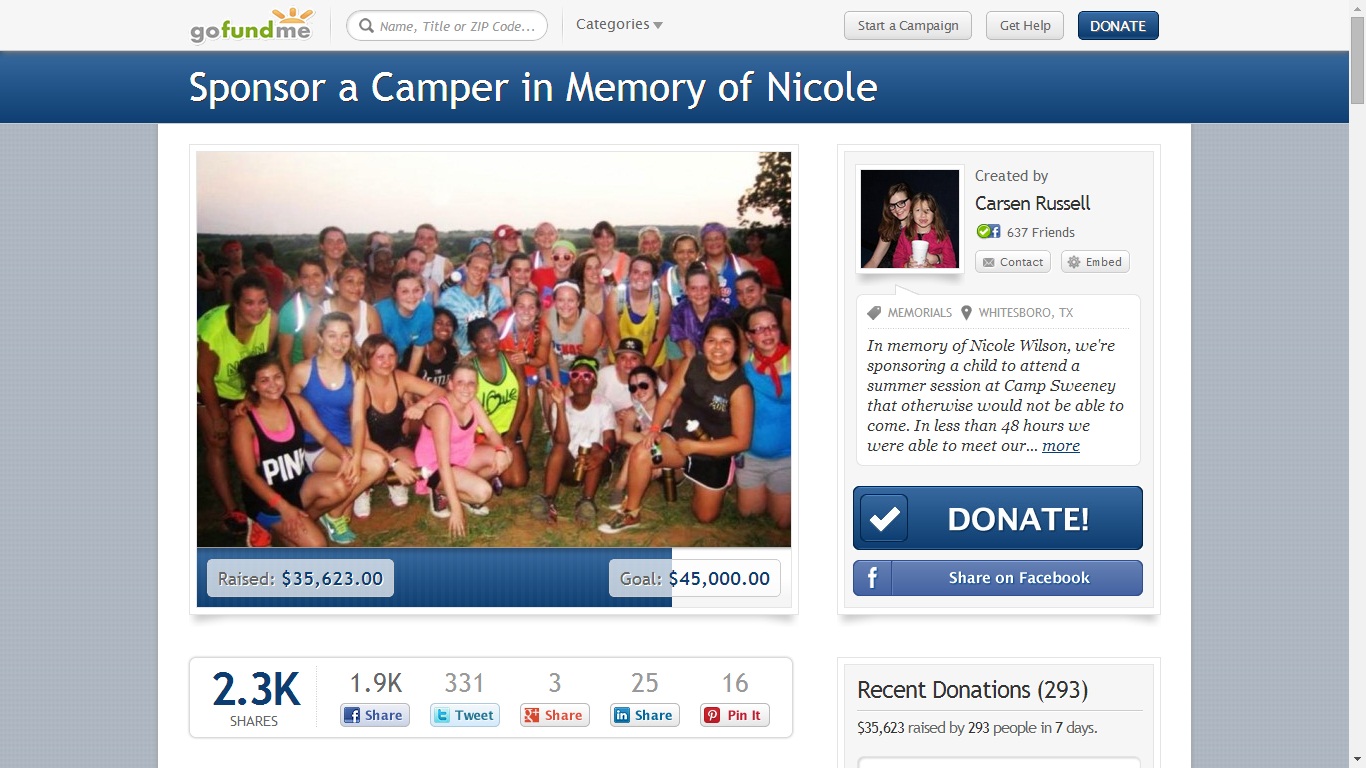The width and height of the screenshot is (1366, 768).
Task: Click the GoFundMe logo
Action: pyautogui.click(x=251, y=26)
